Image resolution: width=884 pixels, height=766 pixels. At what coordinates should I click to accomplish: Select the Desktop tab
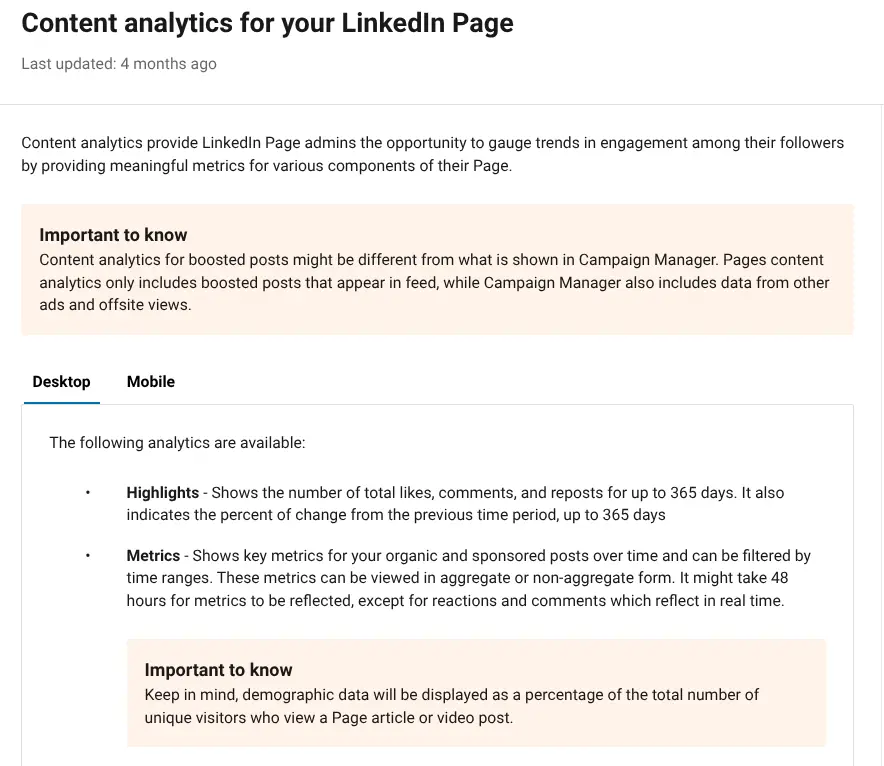coord(61,382)
